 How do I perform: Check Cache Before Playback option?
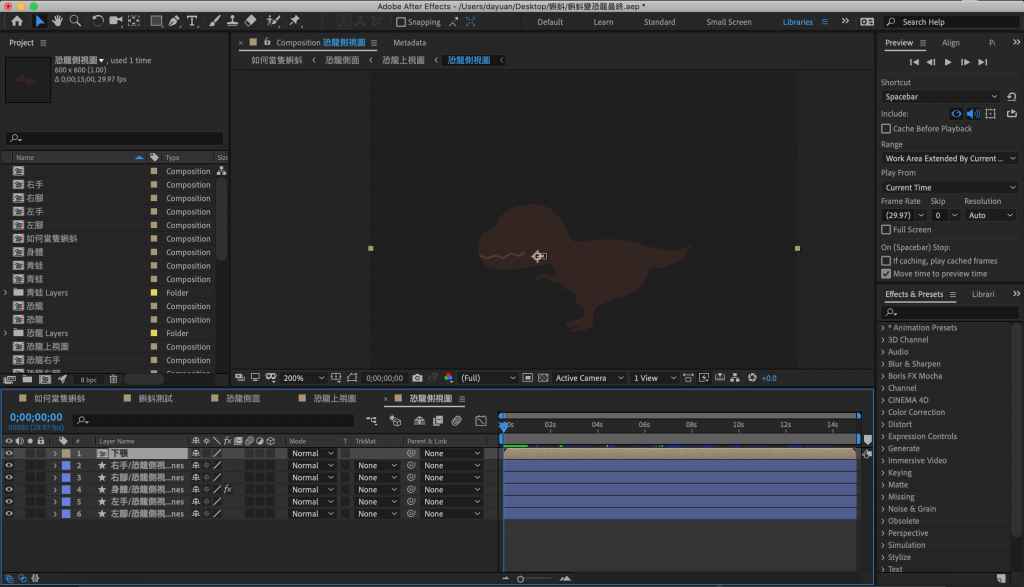[886, 129]
